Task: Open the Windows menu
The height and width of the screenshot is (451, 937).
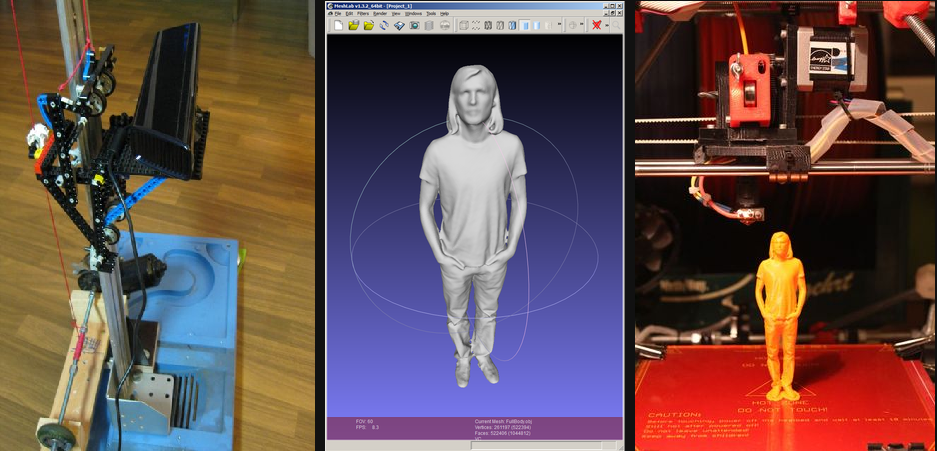Action: (413, 13)
